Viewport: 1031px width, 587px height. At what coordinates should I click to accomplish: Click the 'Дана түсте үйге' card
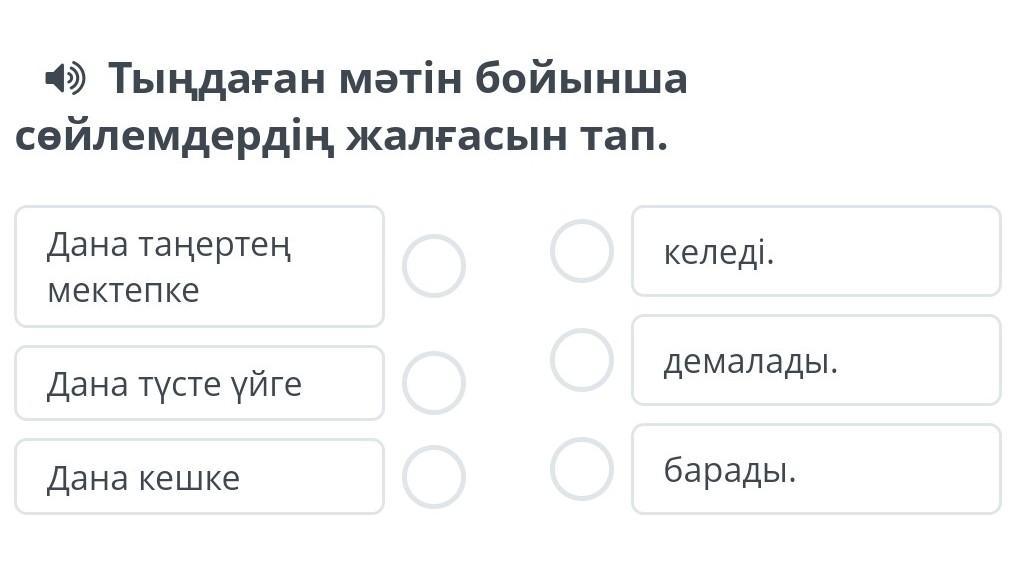point(199,383)
